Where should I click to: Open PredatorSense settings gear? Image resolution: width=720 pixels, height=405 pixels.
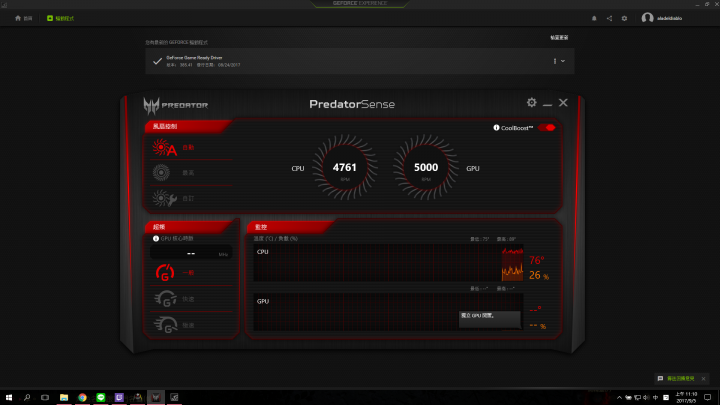(532, 102)
